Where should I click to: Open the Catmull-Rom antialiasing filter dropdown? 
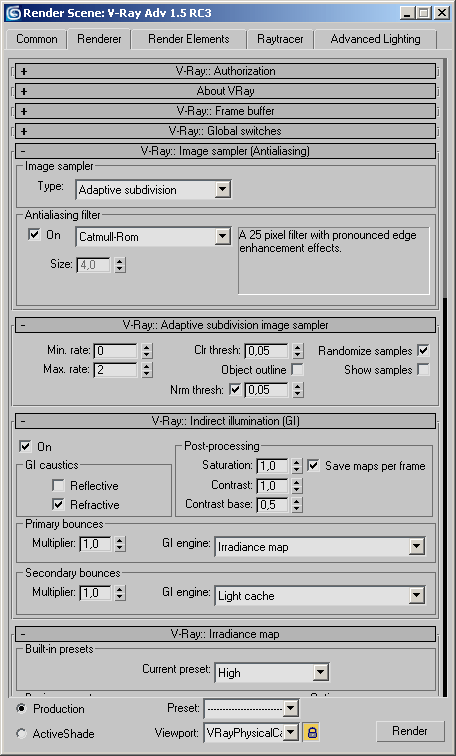pyautogui.click(x=153, y=237)
